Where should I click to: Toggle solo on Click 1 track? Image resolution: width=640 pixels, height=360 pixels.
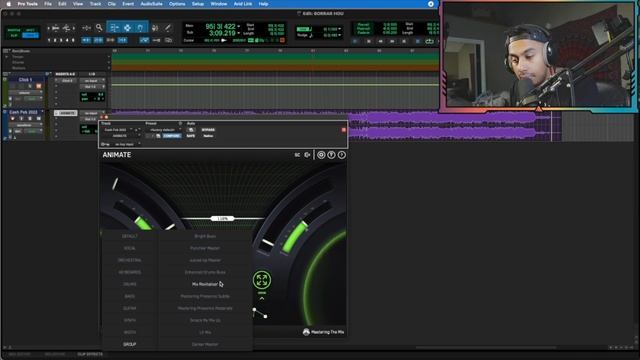point(30,86)
